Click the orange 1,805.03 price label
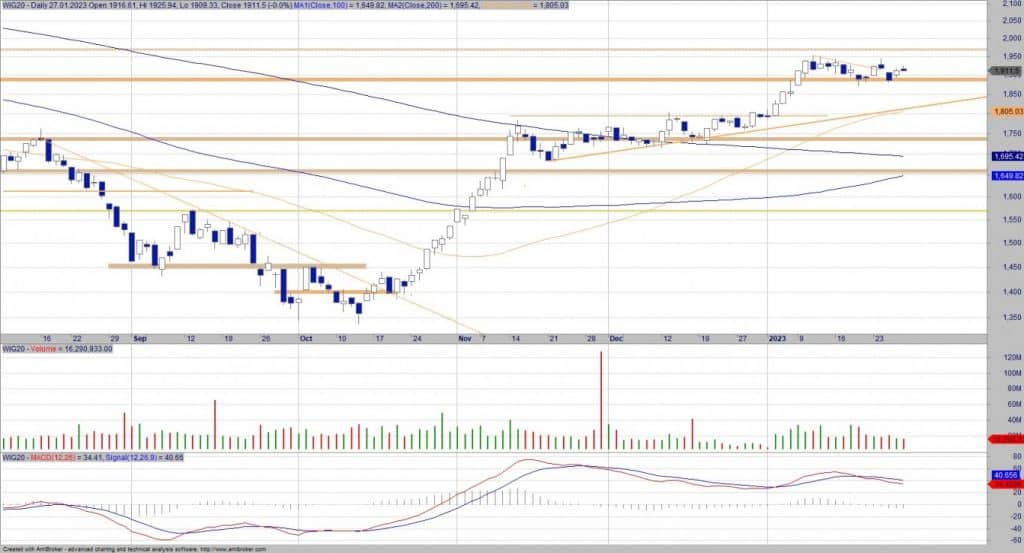1024x553 pixels. tap(1005, 112)
